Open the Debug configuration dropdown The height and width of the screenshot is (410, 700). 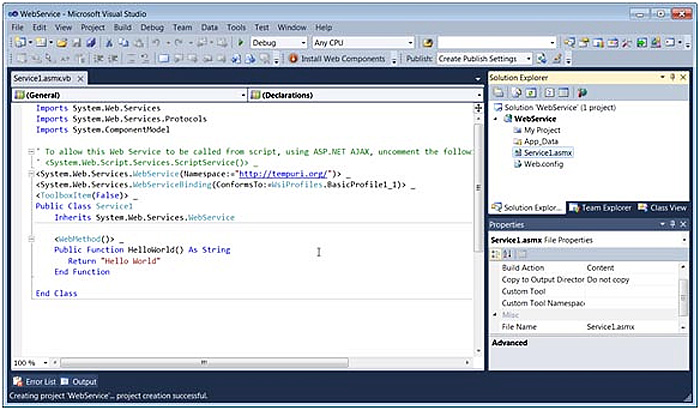pos(304,43)
